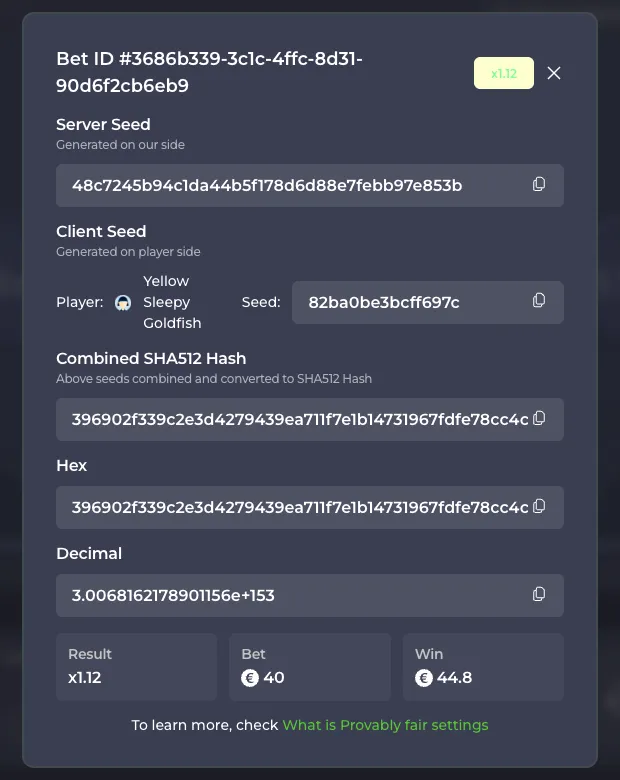Screen dimensions: 620x780
Task: Select the Server Seed field
Action: [310, 186]
